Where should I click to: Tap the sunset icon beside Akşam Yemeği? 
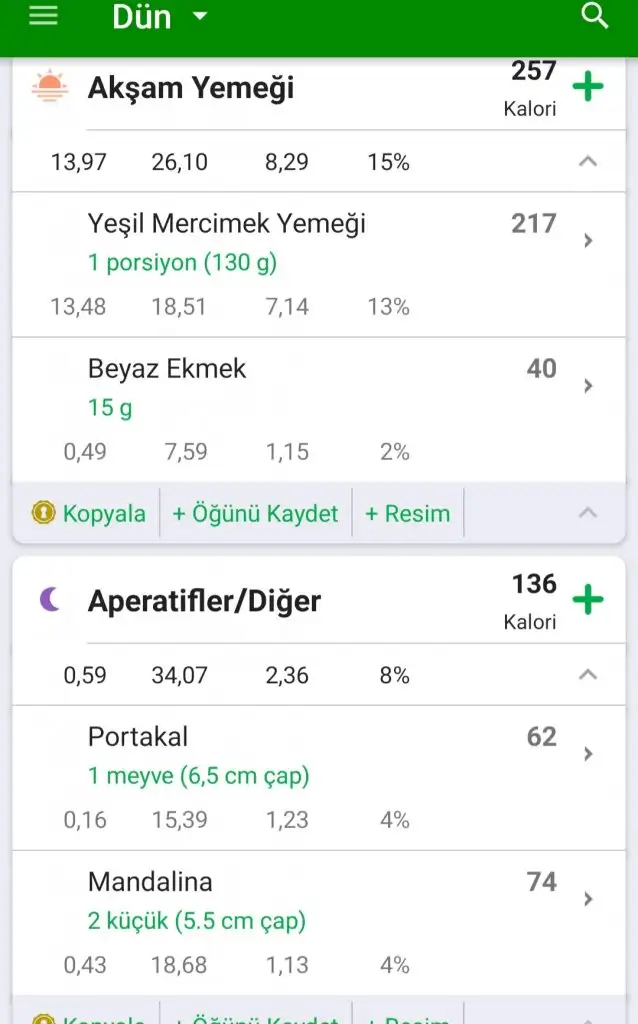coord(49,88)
